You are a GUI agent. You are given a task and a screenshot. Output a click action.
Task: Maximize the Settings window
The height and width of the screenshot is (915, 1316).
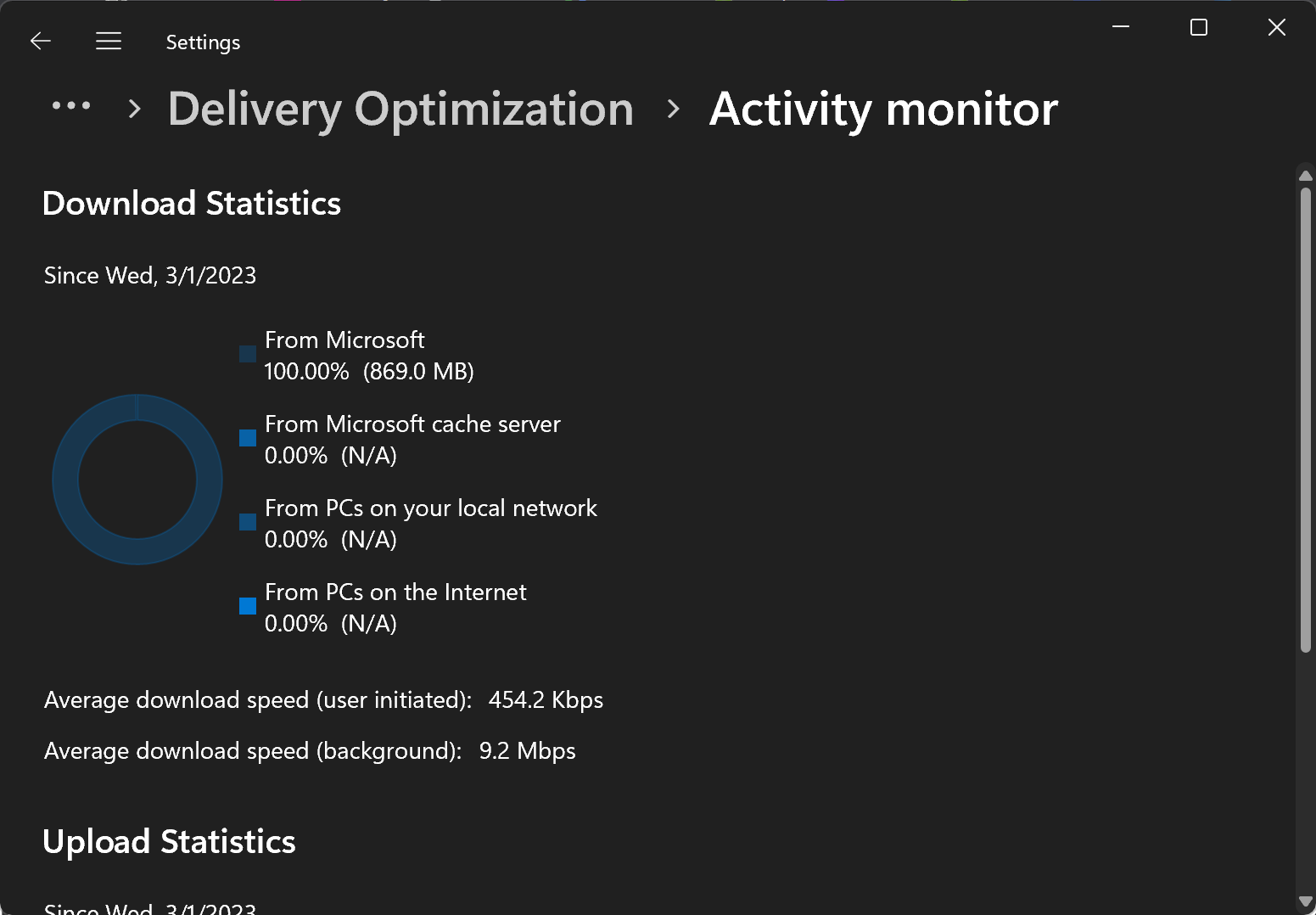point(1199,27)
